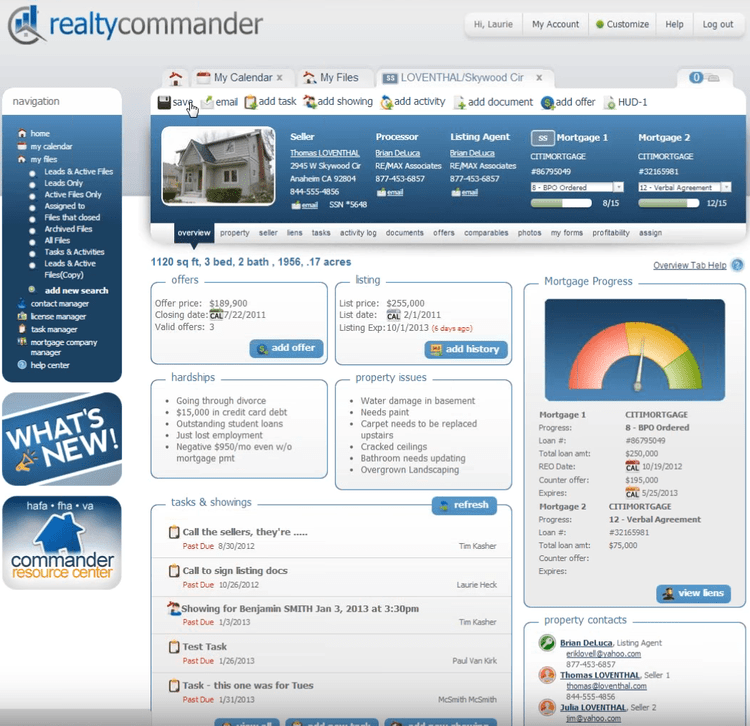The width and height of the screenshot is (750, 726).
Task: Click the erikiovell@yahoo.com email link
Action: (x=603, y=654)
